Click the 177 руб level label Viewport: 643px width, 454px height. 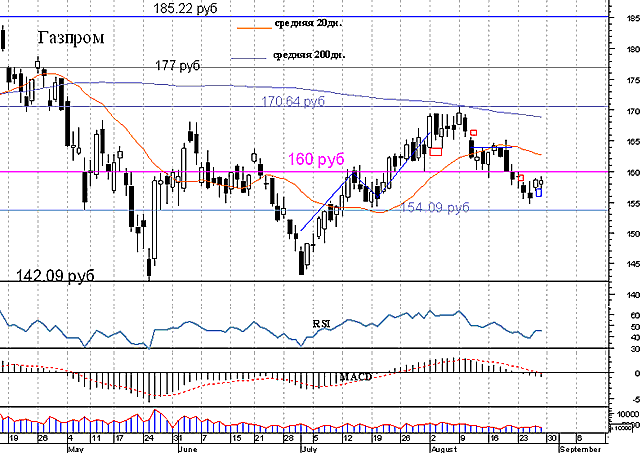coord(178,65)
